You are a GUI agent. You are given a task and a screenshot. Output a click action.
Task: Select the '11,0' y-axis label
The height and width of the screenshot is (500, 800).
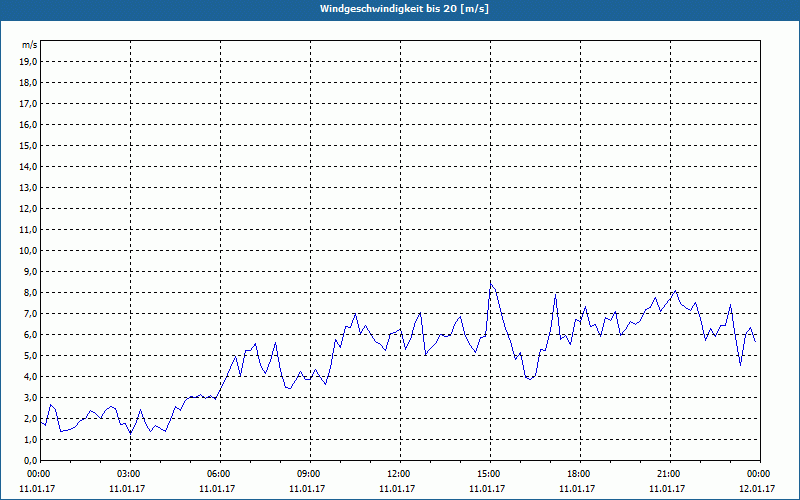click(29, 230)
